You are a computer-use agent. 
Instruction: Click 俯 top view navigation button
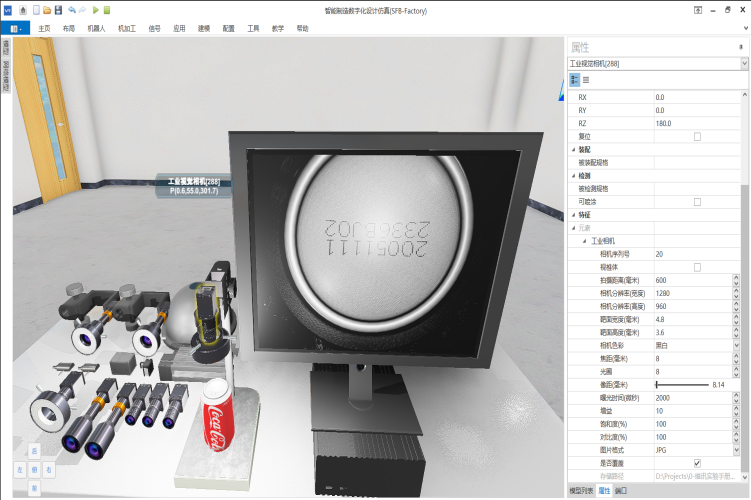(34, 470)
